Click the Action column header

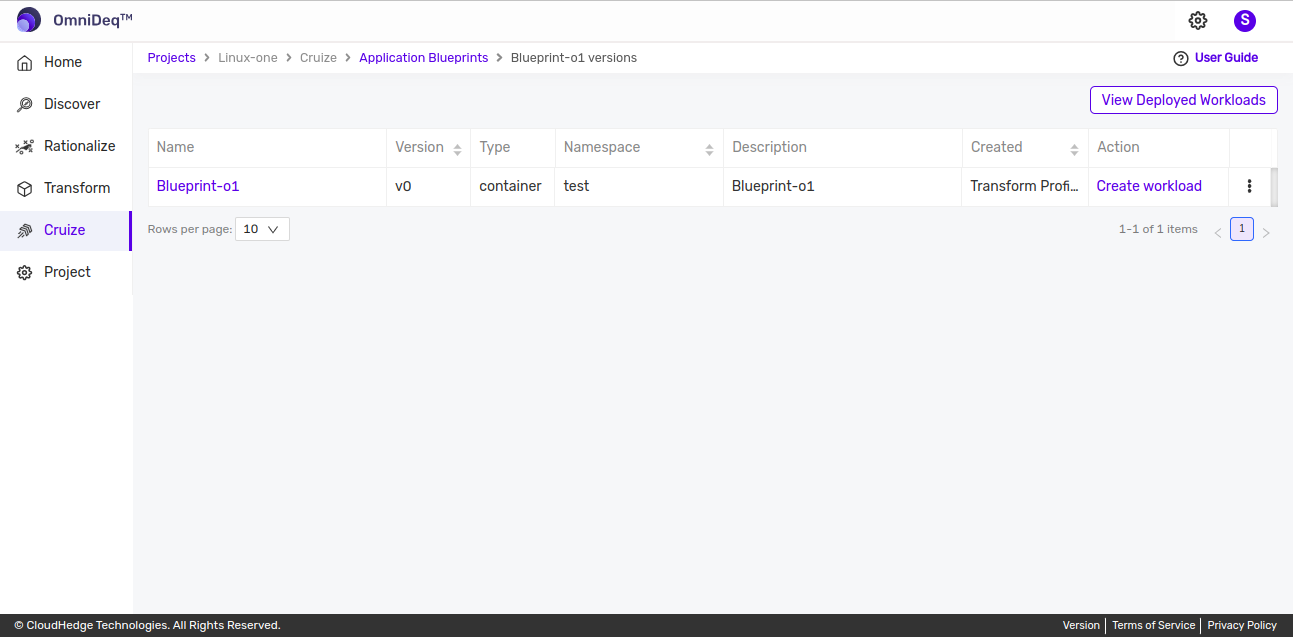1159,147
